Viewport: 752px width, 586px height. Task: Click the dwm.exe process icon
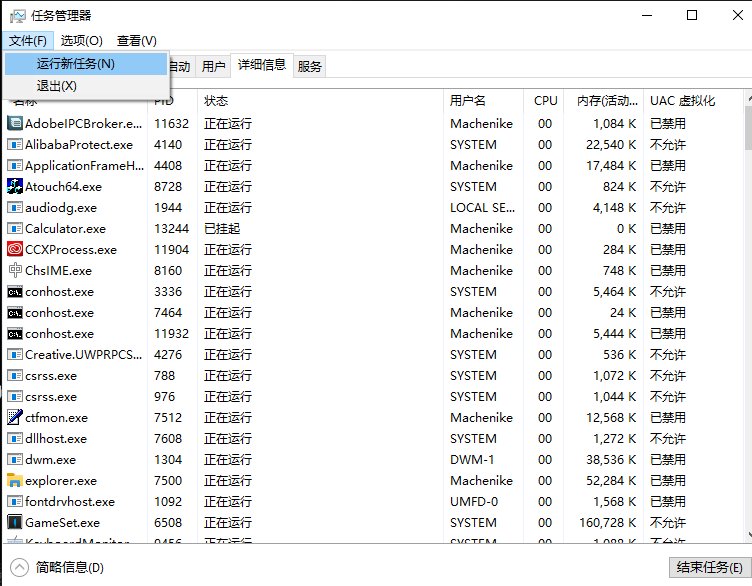coord(15,459)
